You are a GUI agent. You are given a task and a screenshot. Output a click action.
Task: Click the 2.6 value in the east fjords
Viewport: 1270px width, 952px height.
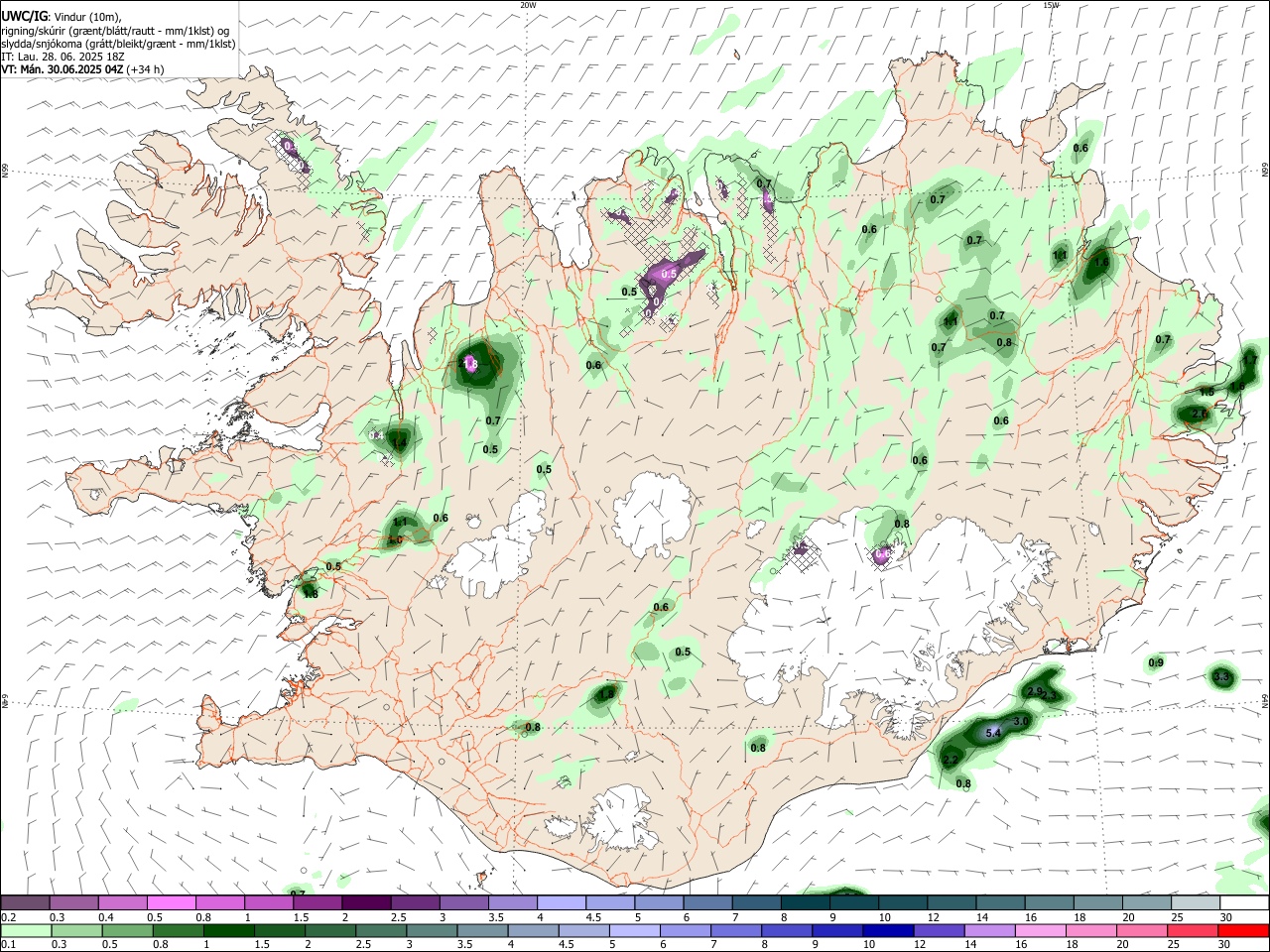click(x=1199, y=415)
